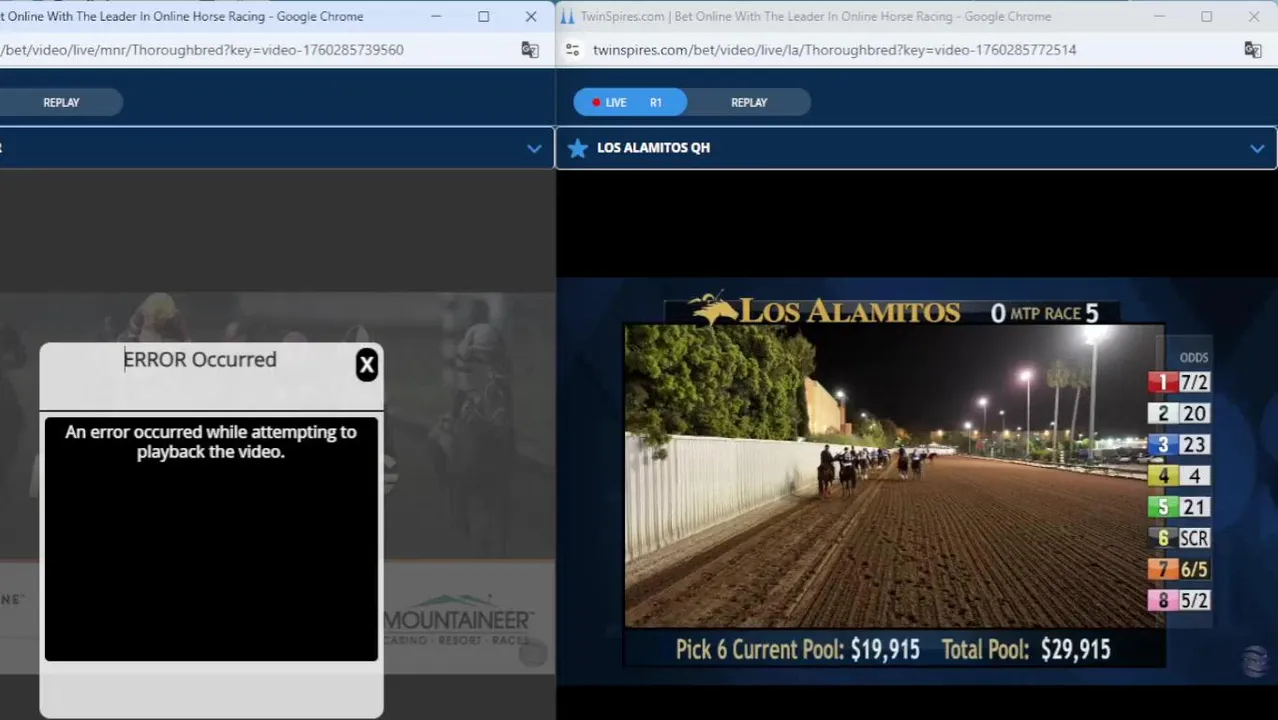
Task: Open translate page icon in left window
Action: pyautogui.click(x=530, y=50)
